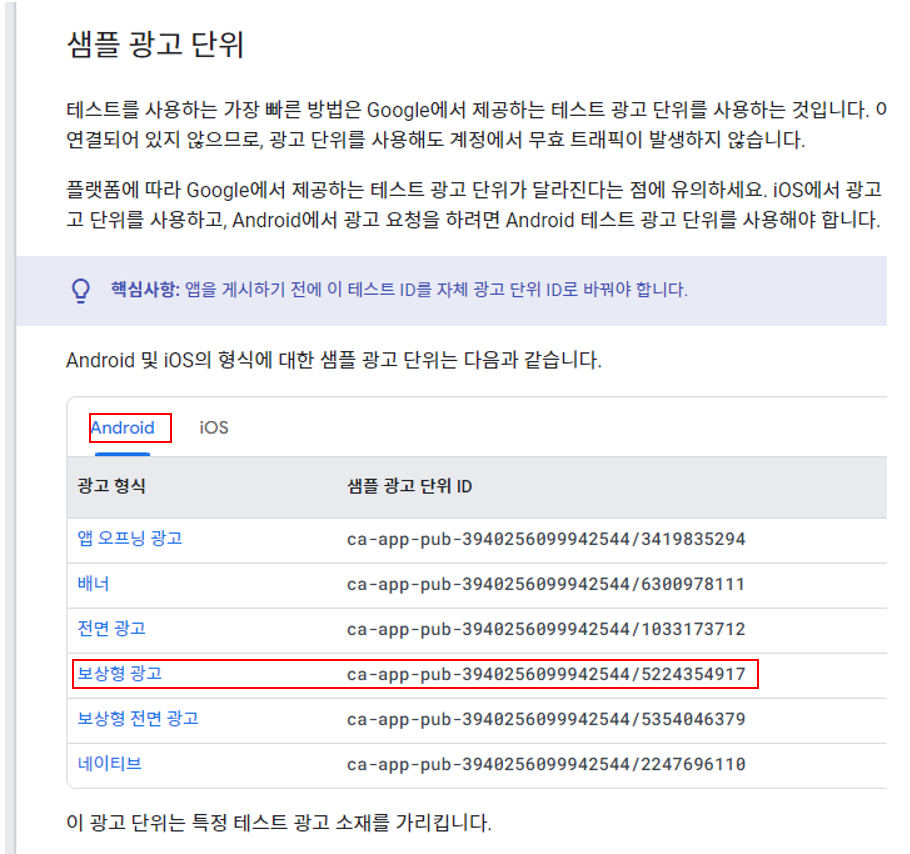Open the 배너 ad format link
Viewport: 910px width, 854px height.
93,583
